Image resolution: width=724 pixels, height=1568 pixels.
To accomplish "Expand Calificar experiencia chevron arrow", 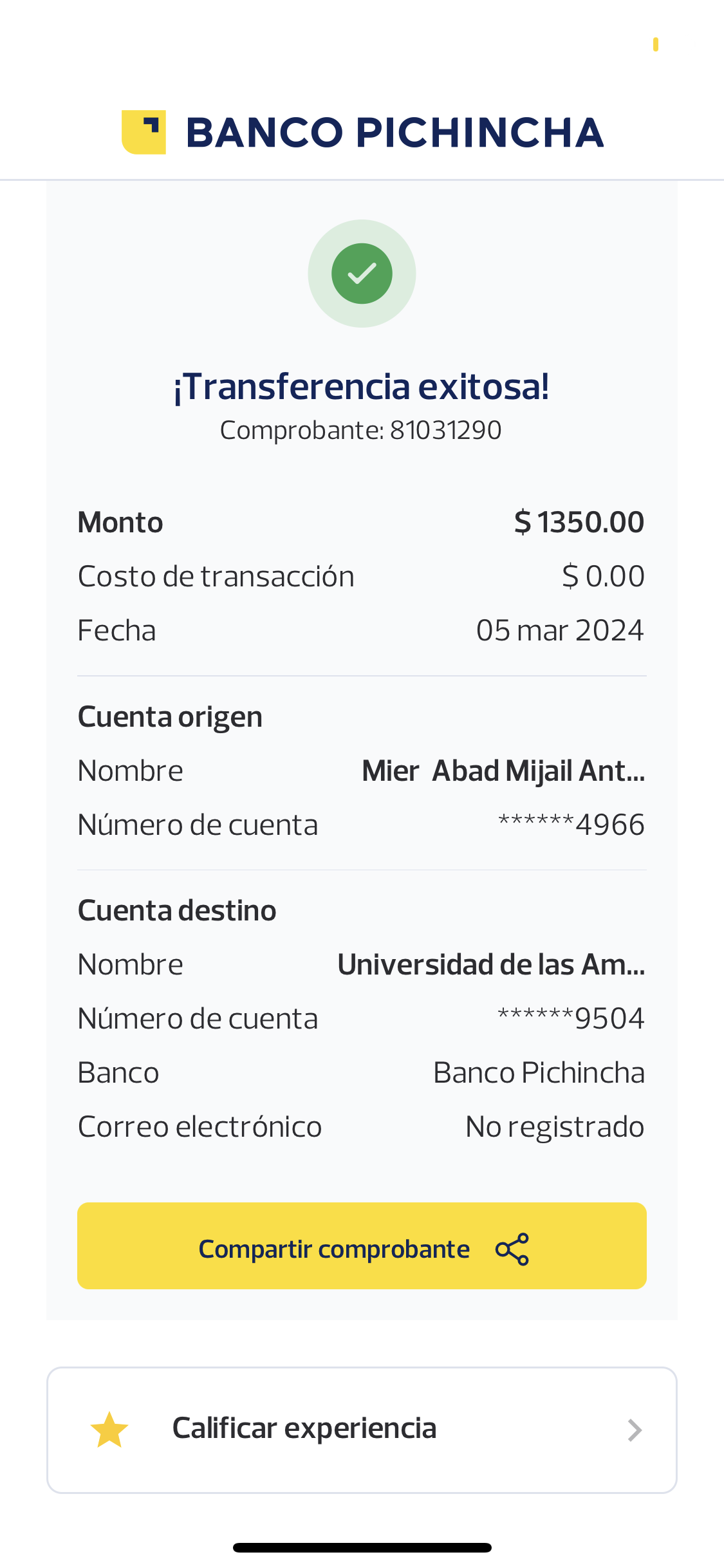I will 635,1430.
